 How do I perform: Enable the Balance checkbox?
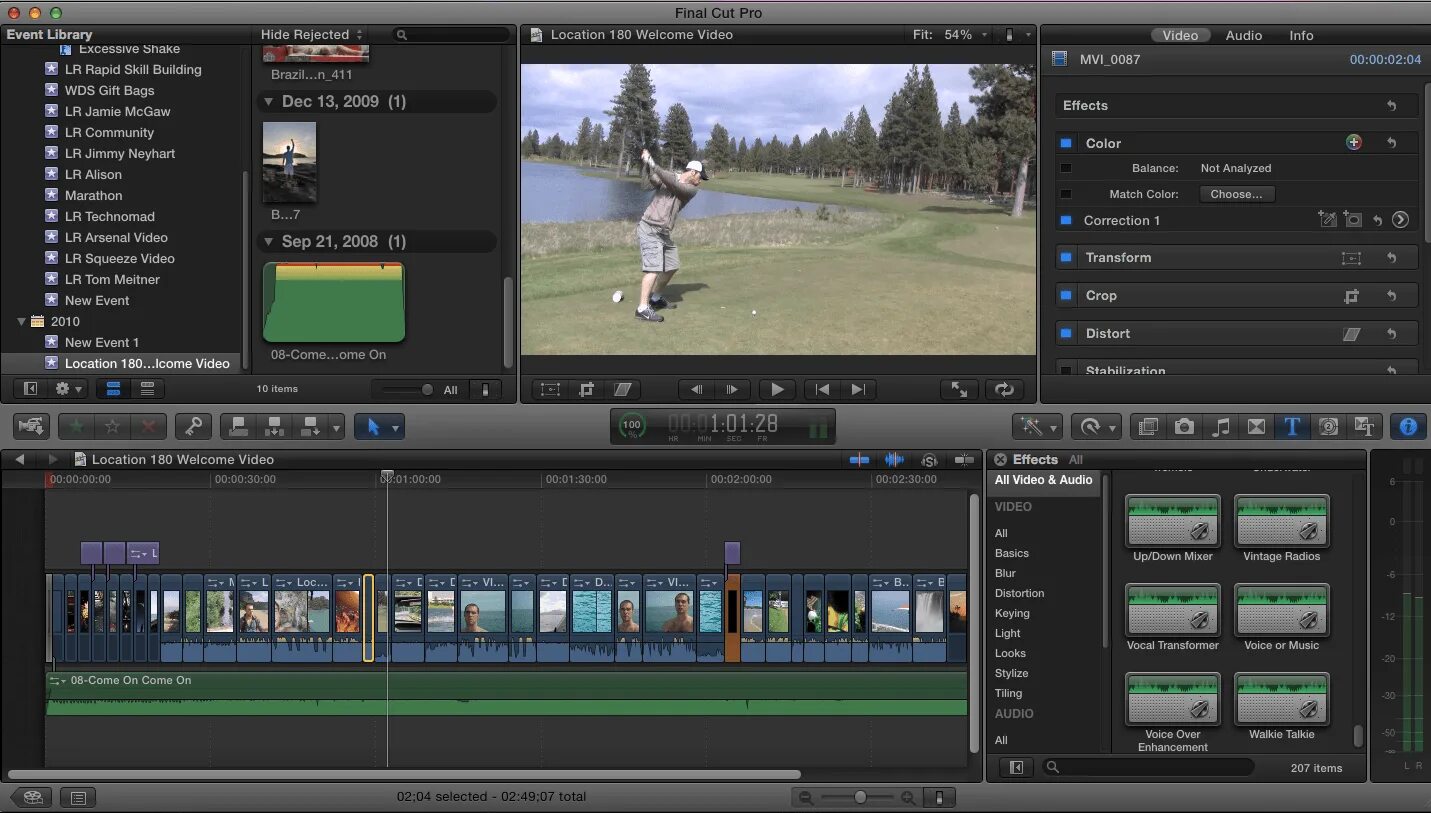[x=1066, y=168]
